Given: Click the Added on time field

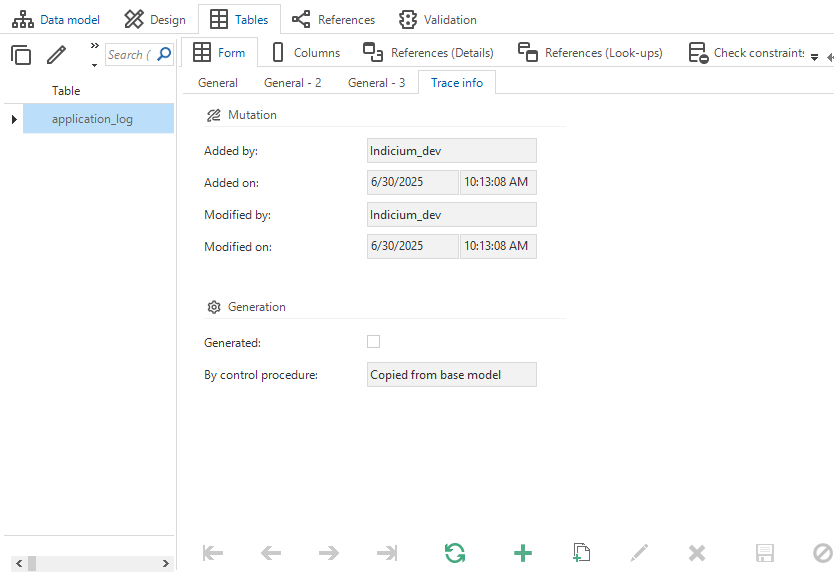Looking at the screenshot, I should (x=498, y=182).
